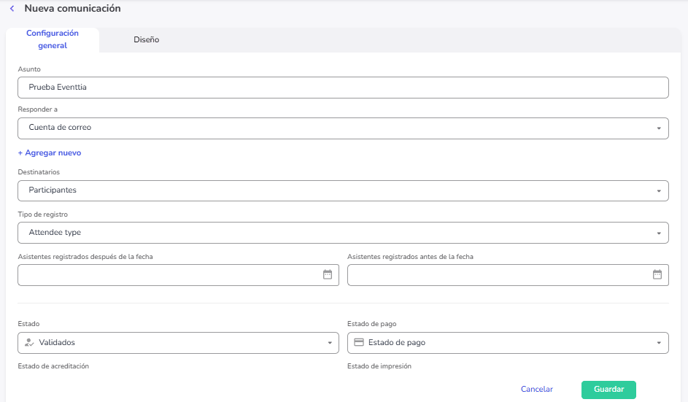The image size is (688, 402).
Task: Click the Estado de impresión label
Action: coord(379,366)
